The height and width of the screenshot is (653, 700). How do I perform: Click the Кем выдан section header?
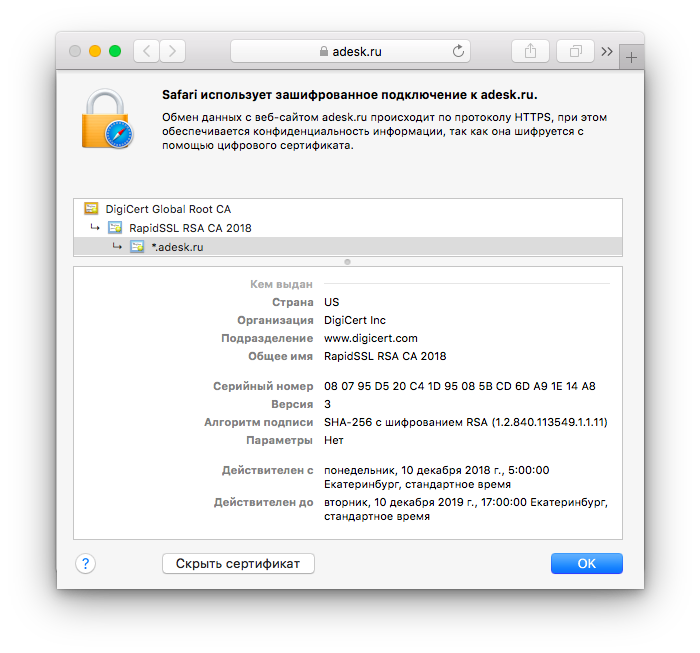point(281,284)
